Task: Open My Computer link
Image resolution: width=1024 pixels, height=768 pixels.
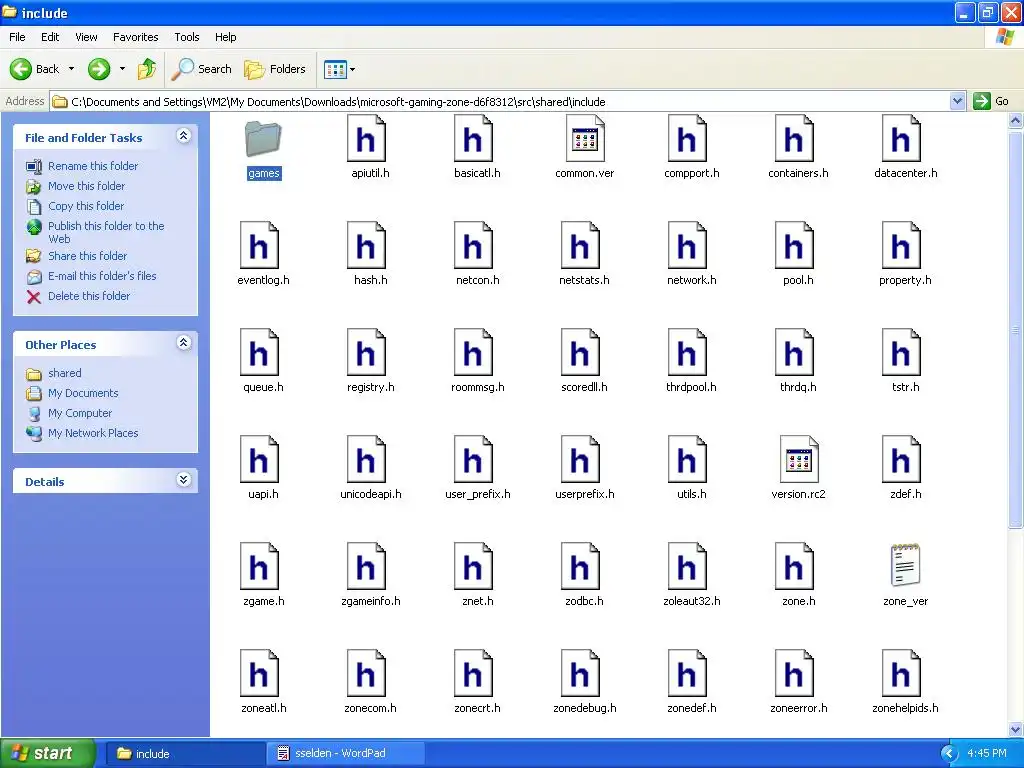Action: tap(80, 413)
